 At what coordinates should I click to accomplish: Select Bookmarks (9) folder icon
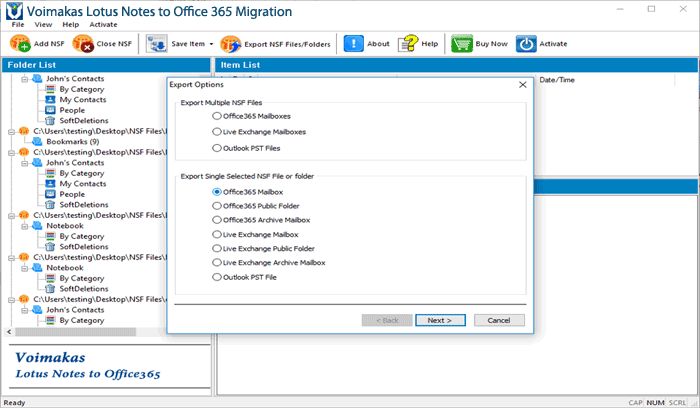click(x=38, y=142)
